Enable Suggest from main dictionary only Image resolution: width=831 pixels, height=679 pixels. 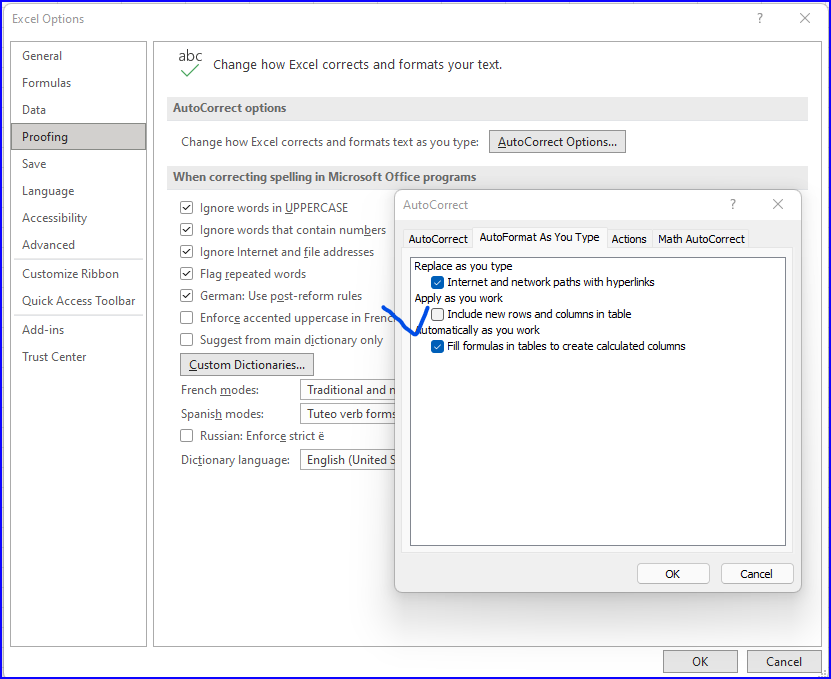[187, 339]
